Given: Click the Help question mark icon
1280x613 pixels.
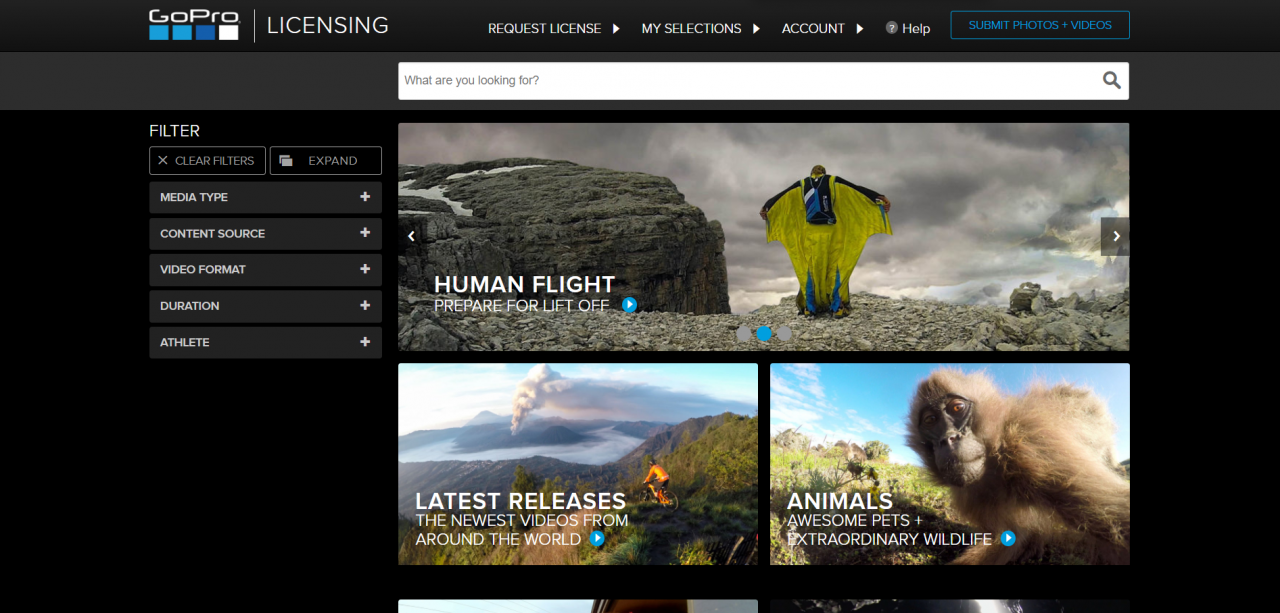Looking at the screenshot, I should coord(891,28).
